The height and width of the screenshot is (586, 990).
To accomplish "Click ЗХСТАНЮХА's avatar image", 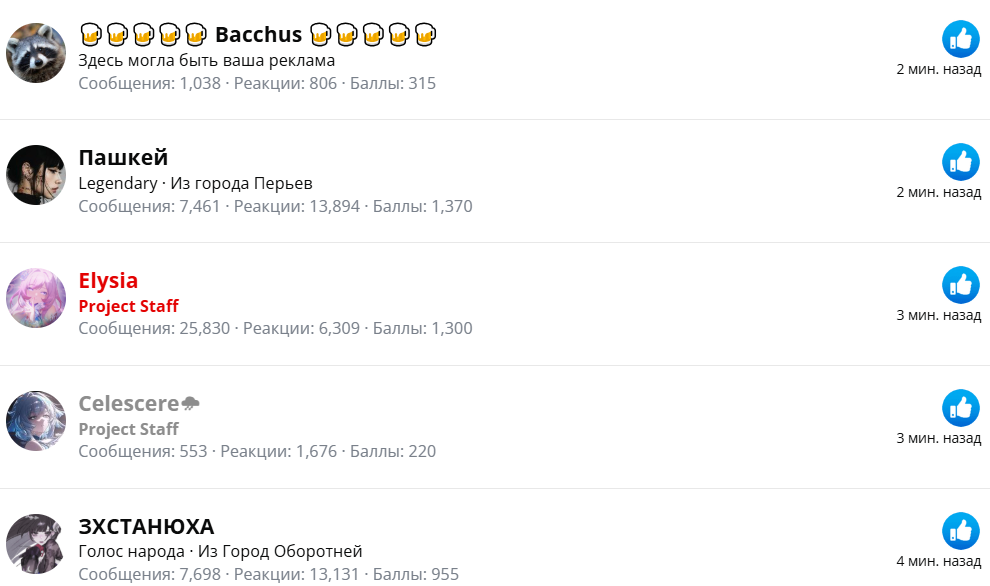I will tap(36, 544).
